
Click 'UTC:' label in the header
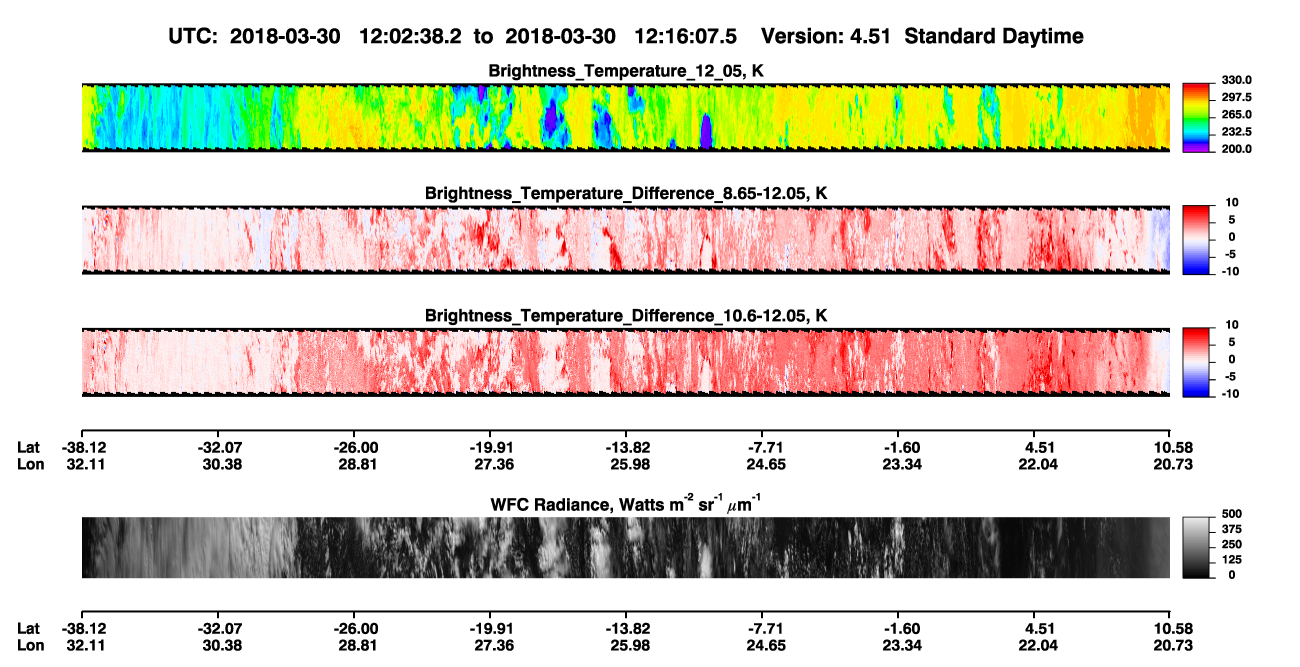click(193, 36)
